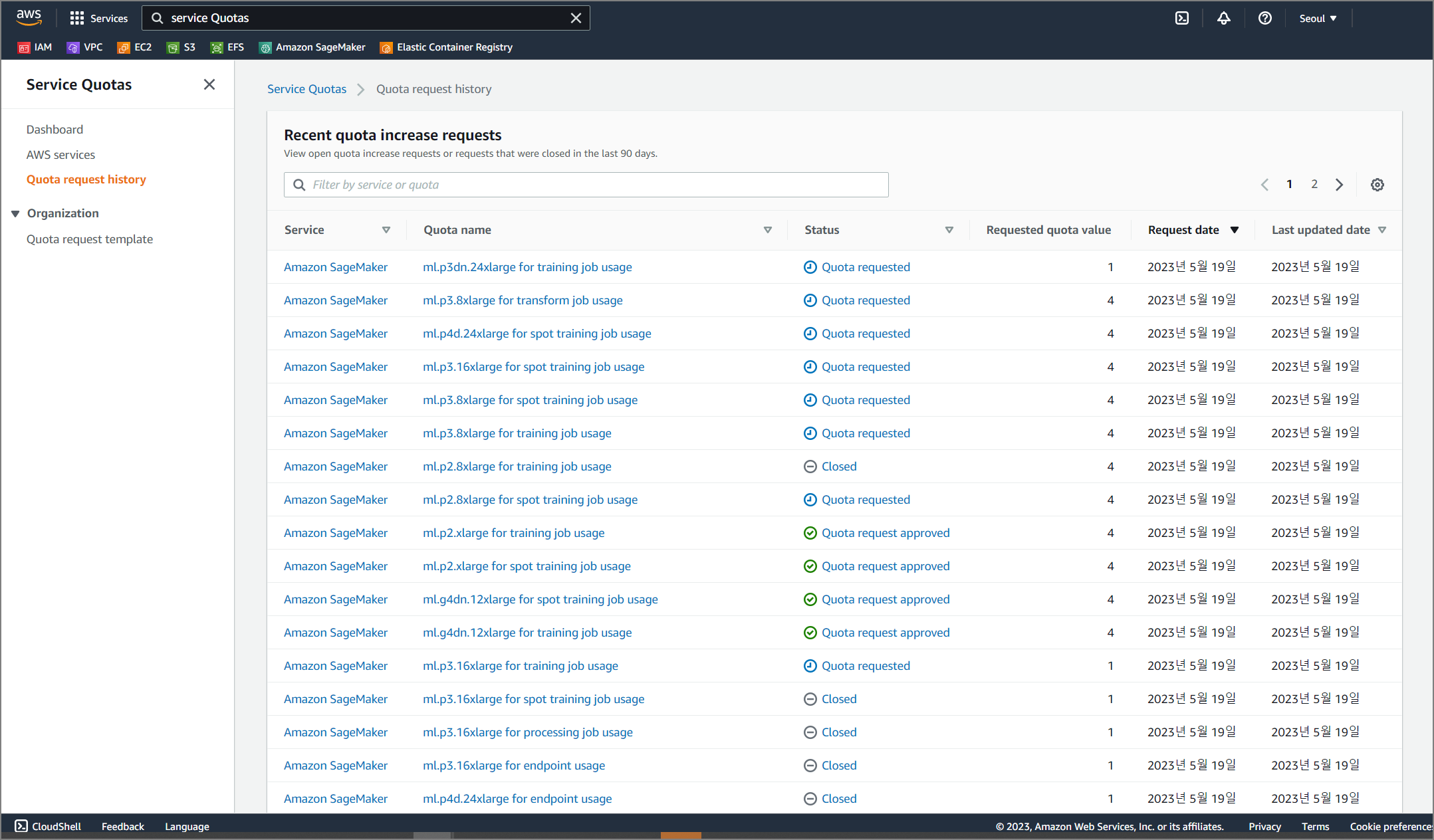Go to Dashboard in the sidebar
The height and width of the screenshot is (840, 1434).
point(55,130)
